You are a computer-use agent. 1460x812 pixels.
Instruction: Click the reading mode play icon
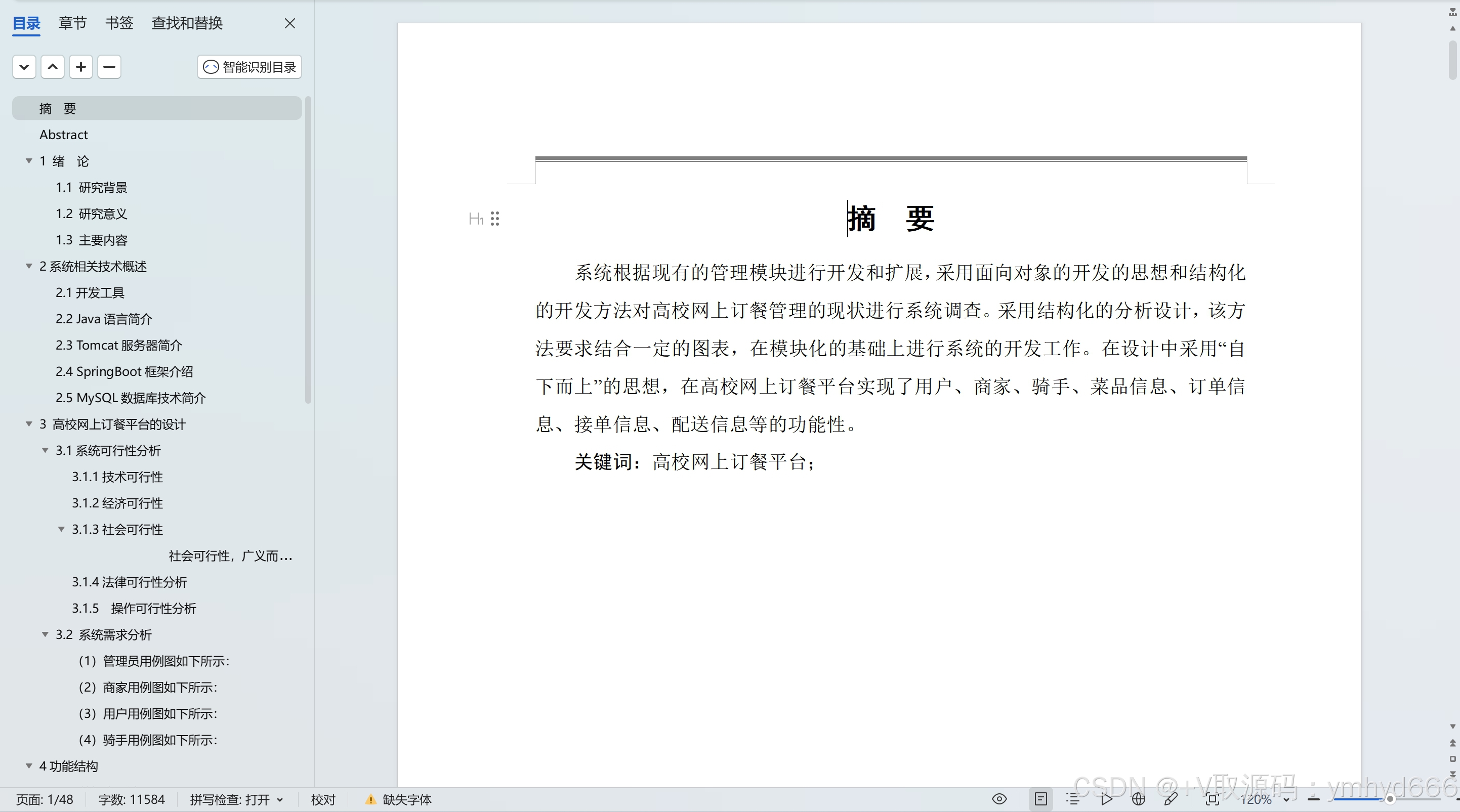click(x=1106, y=799)
